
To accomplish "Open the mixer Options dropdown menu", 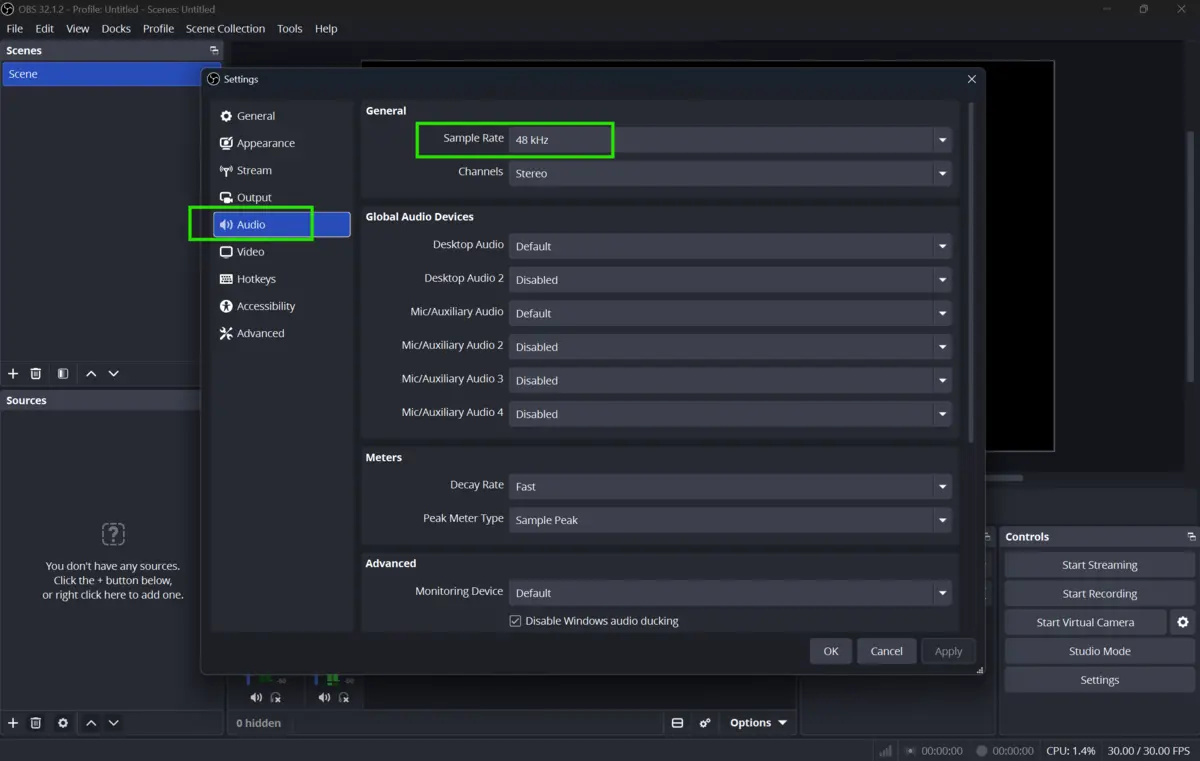I will (758, 722).
